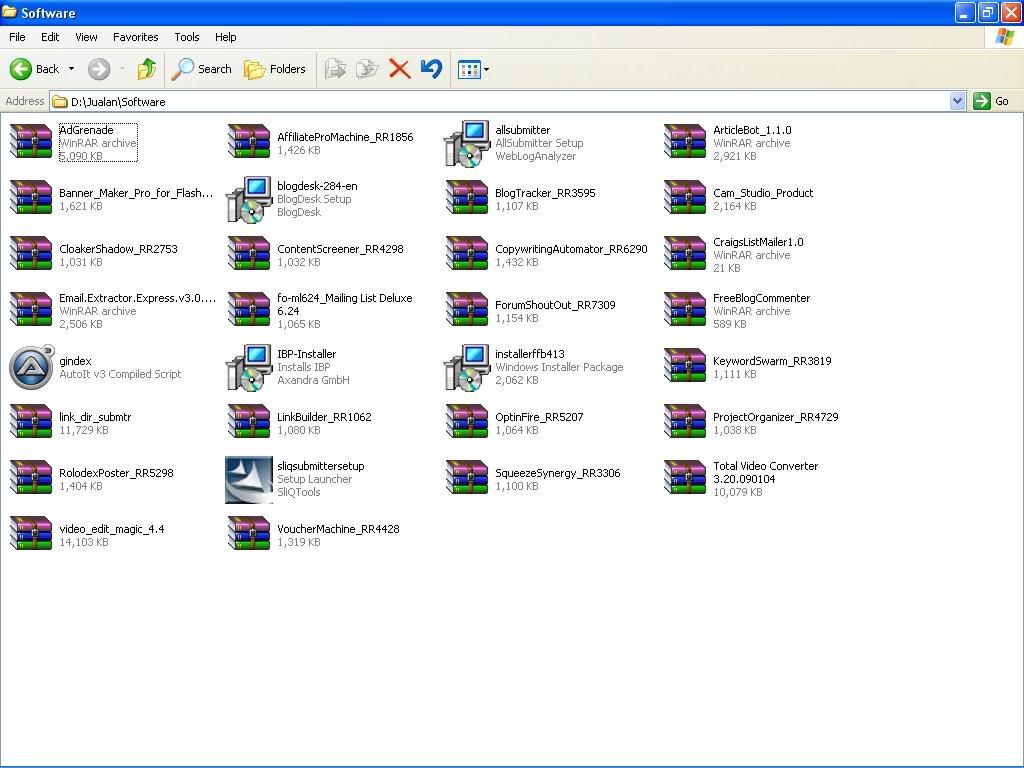Toggle the Folders pane button

[x=275, y=69]
